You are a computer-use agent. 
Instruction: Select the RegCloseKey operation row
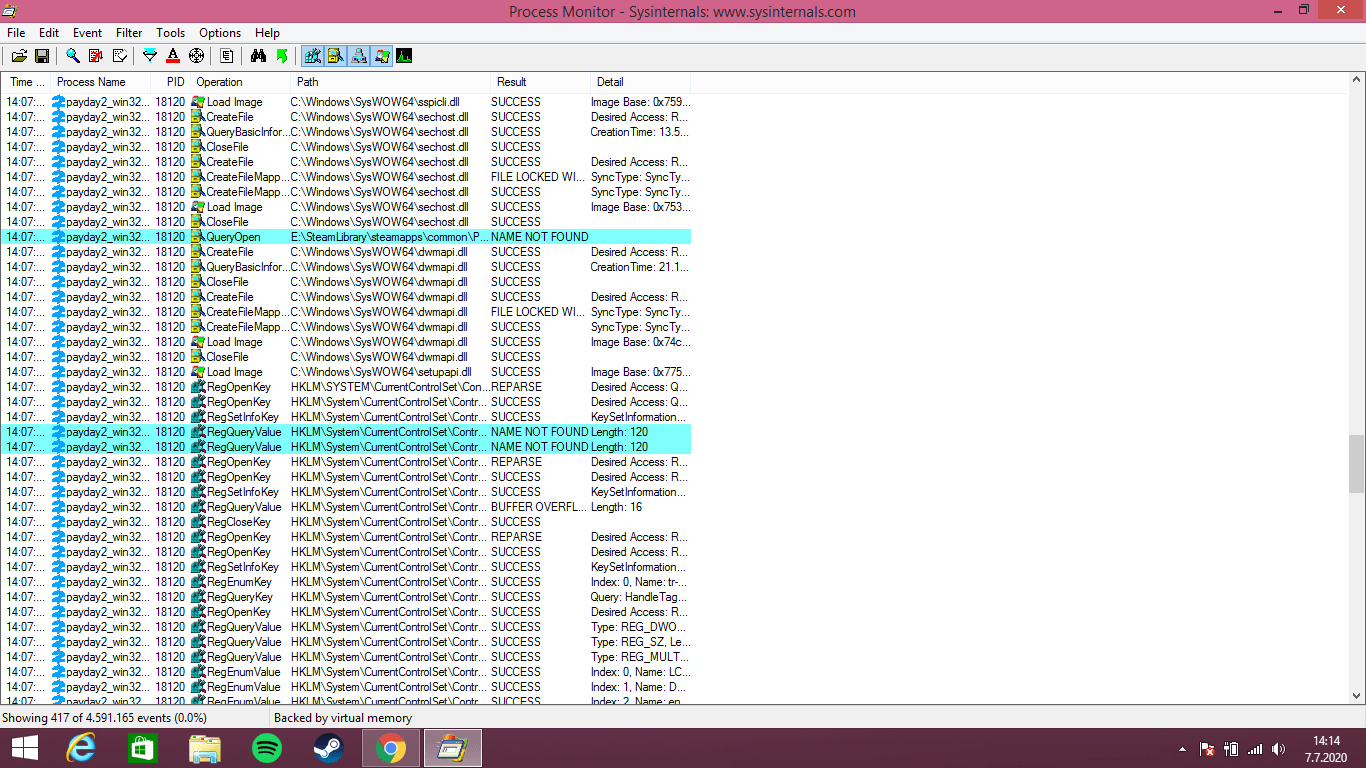pos(346,522)
